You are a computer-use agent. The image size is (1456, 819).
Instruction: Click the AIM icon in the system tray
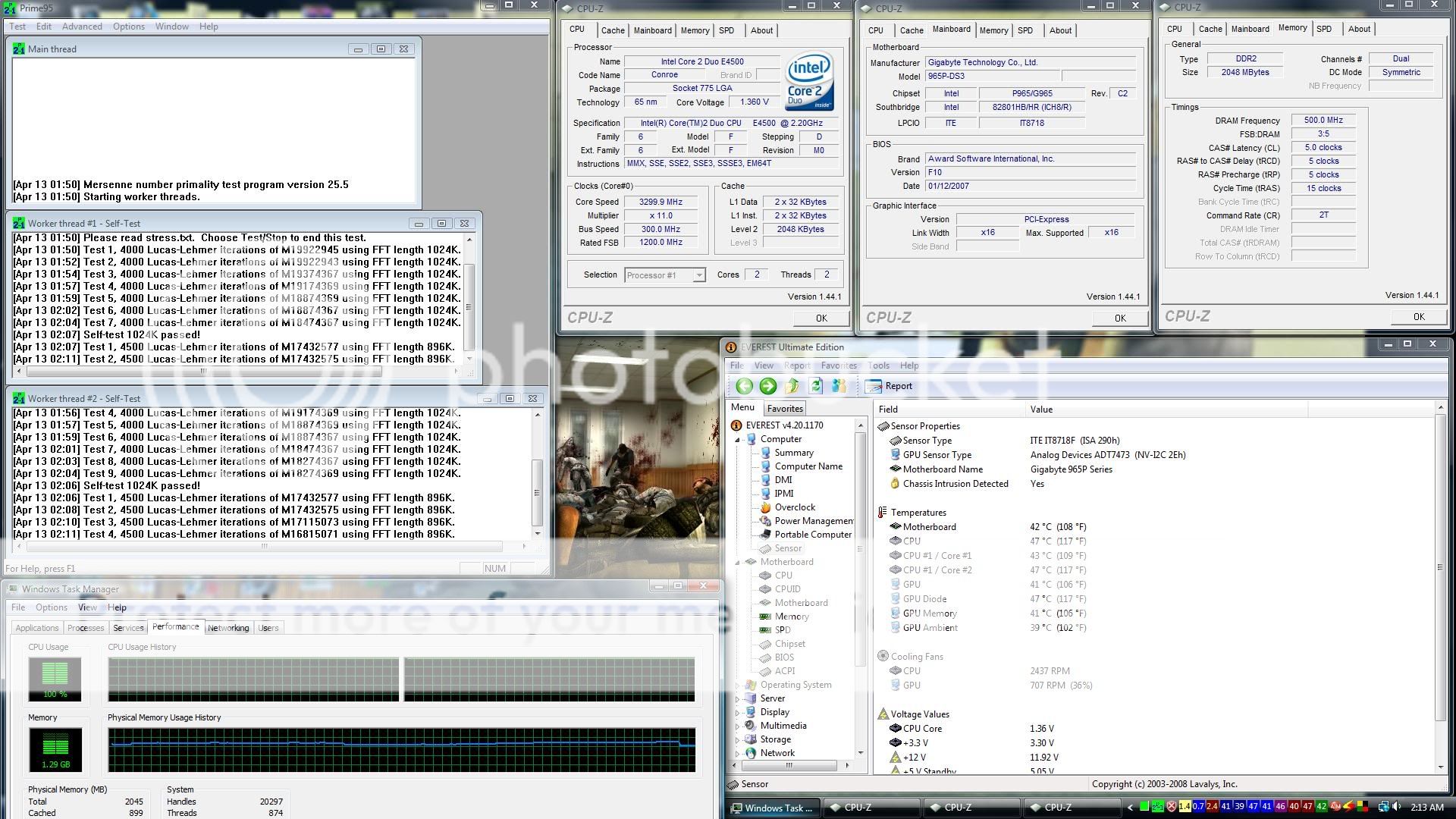point(1336,807)
